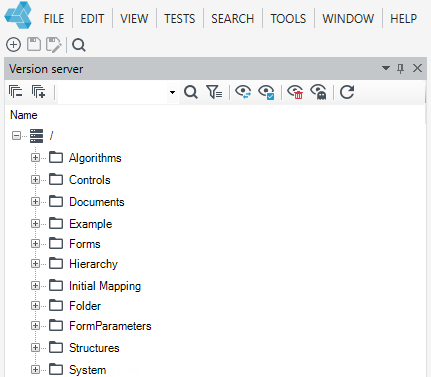Click the Version server panel title
The height and width of the screenshot is (377, 431).
[x=46, y=69]
